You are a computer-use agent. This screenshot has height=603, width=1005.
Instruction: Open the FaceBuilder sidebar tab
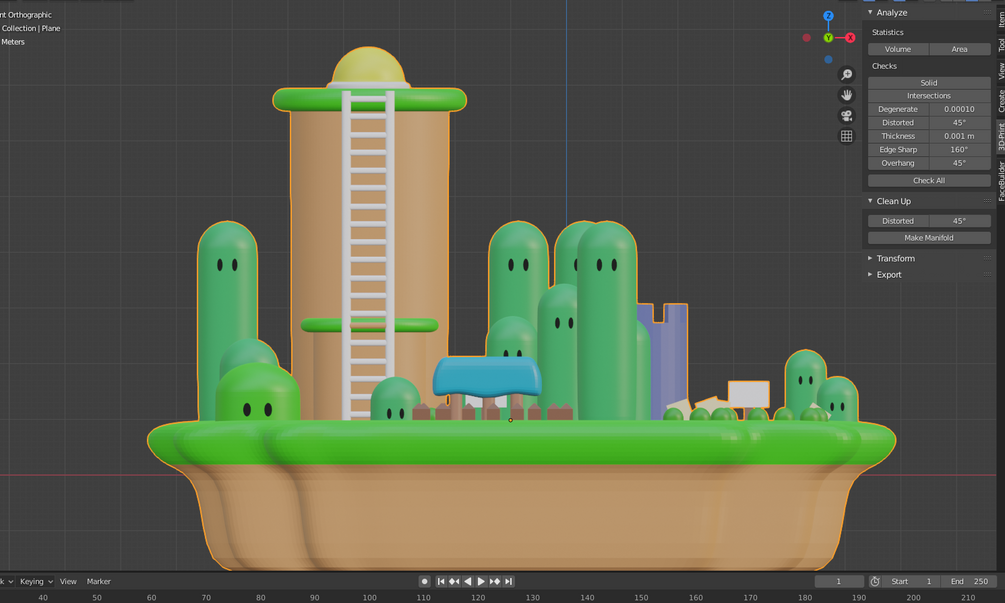(x=1001, y=181)
